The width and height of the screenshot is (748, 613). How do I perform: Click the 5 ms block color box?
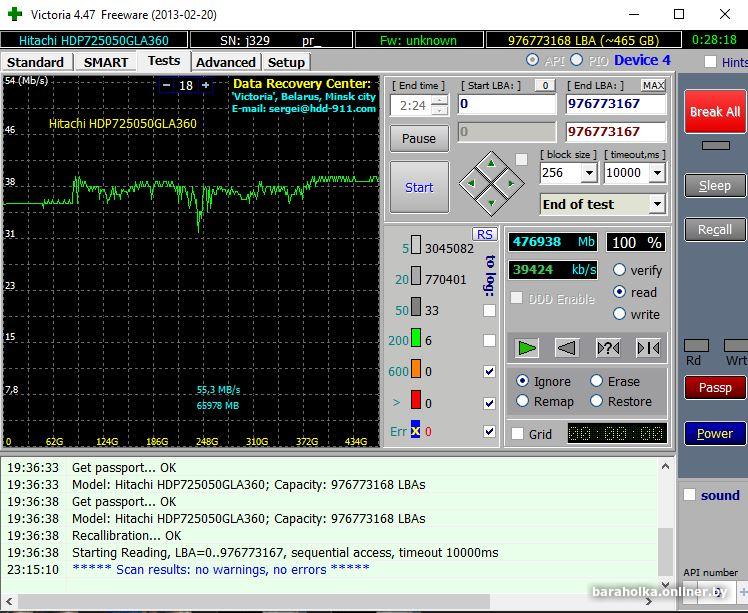(x=416, y=245)
